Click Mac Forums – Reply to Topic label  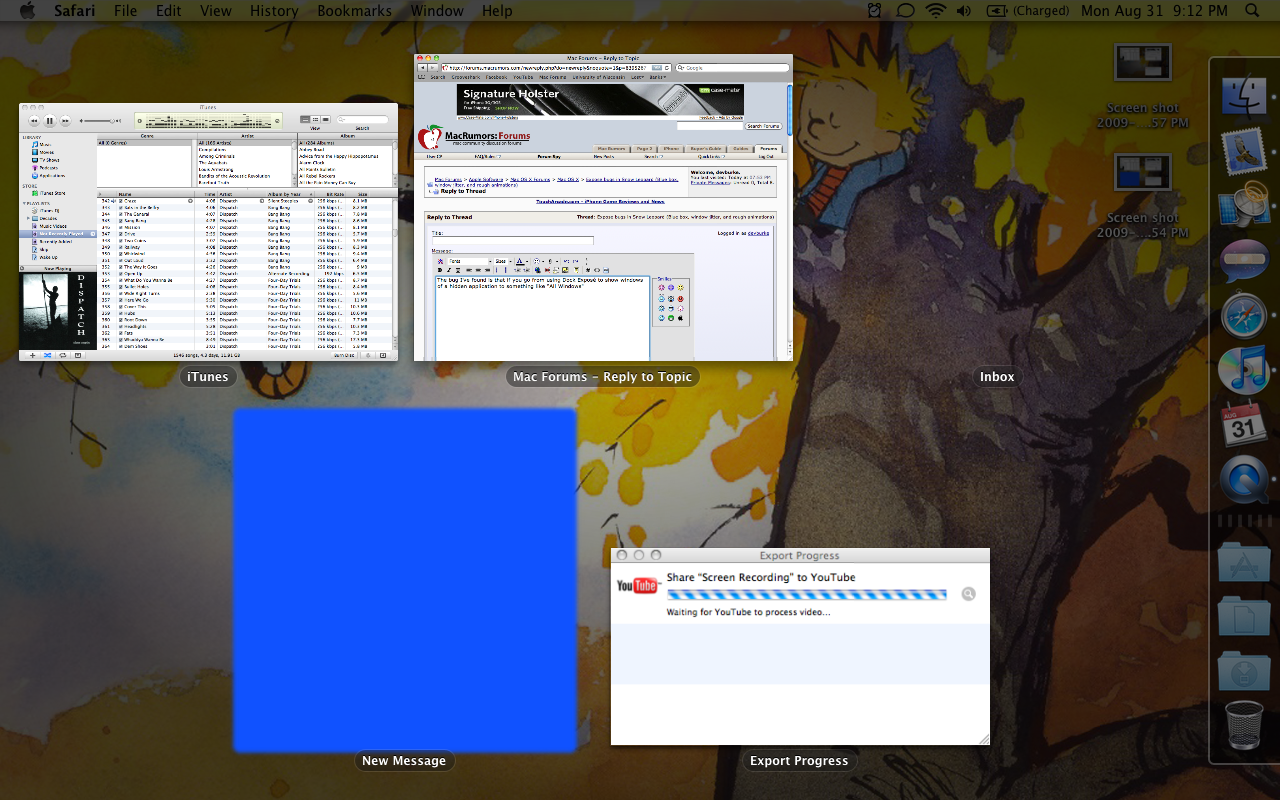(x=603, y=377)
